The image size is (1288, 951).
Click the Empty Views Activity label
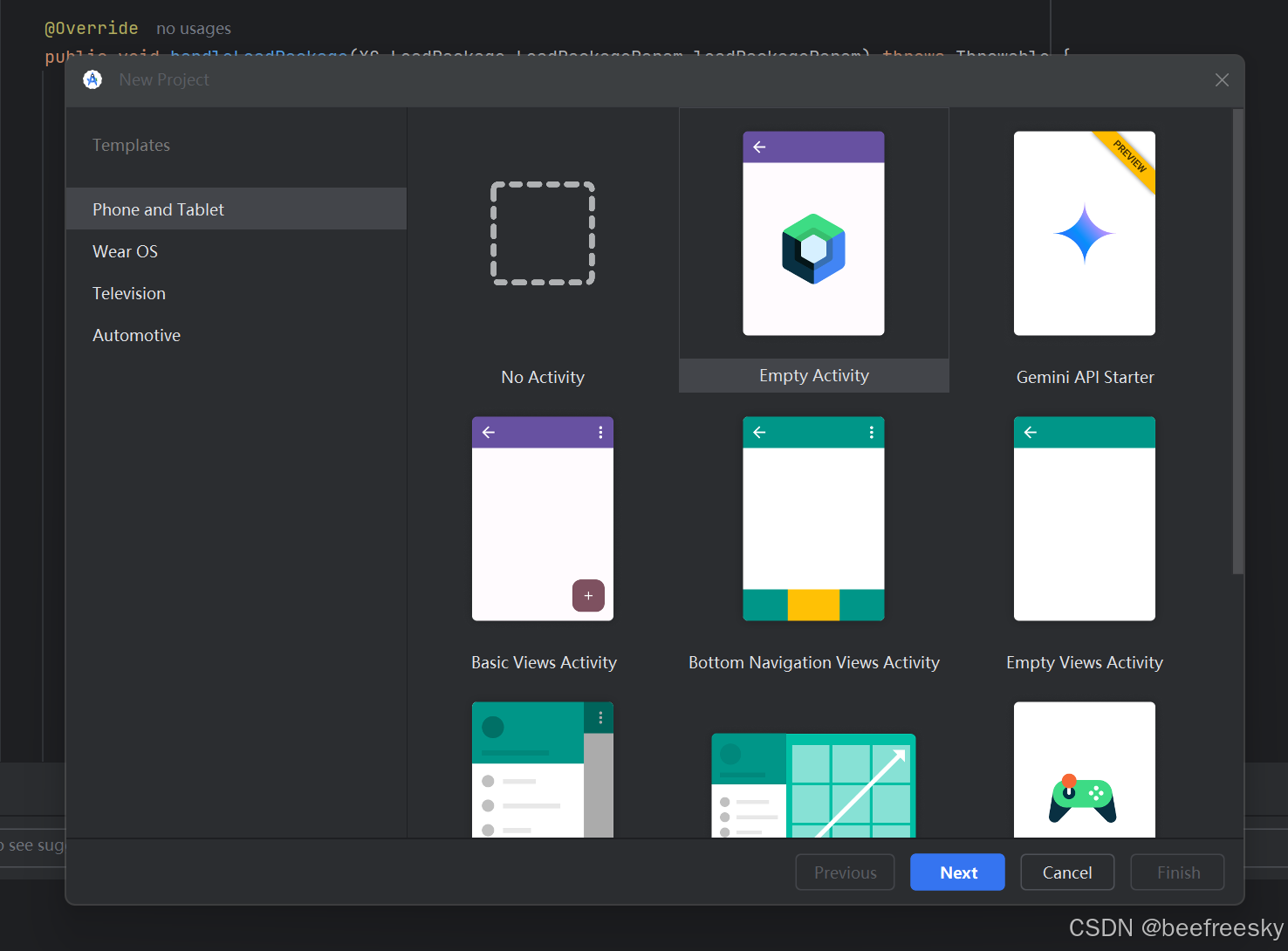coord(1085,662)
